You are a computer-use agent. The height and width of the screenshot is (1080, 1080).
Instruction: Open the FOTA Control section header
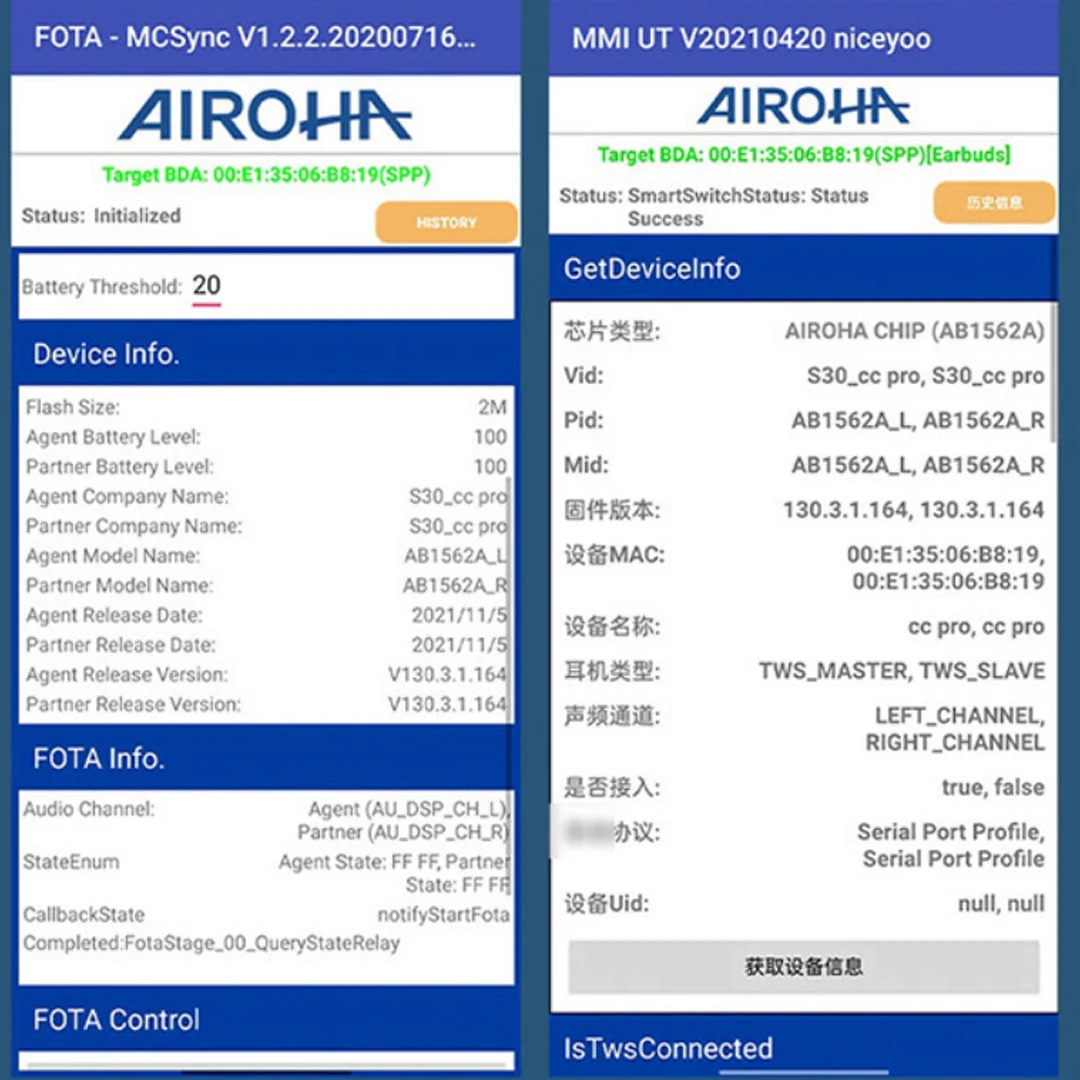tap(266, 1019)
